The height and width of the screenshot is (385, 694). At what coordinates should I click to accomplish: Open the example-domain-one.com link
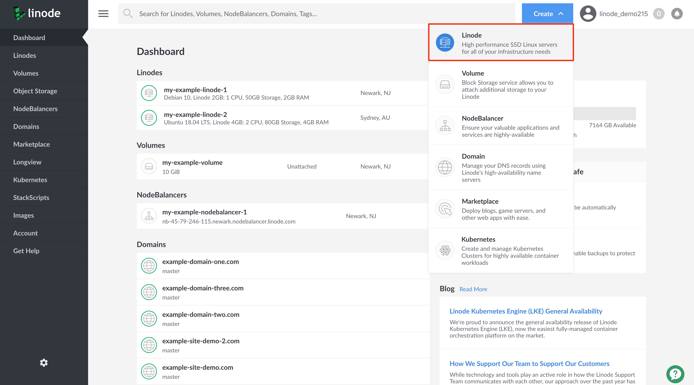pyautogui.click(x=200, y=262)
